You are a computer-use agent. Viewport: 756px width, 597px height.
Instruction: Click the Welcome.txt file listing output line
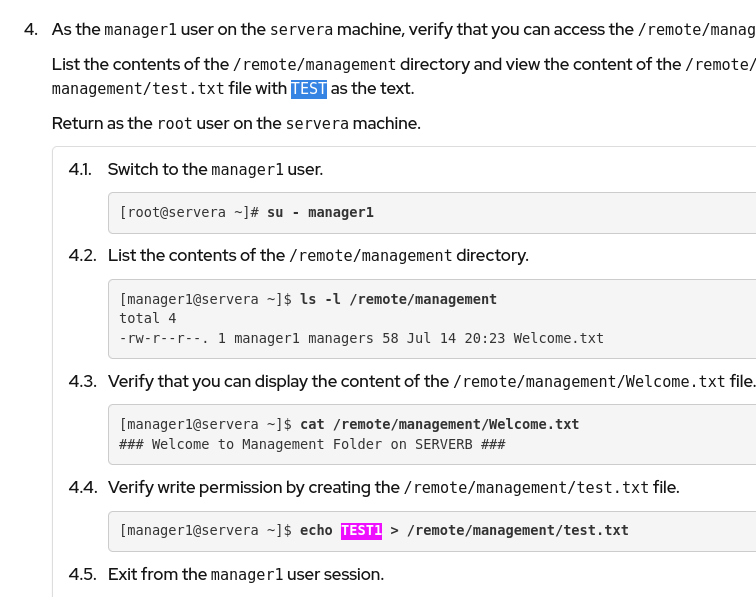coord(361,338)
